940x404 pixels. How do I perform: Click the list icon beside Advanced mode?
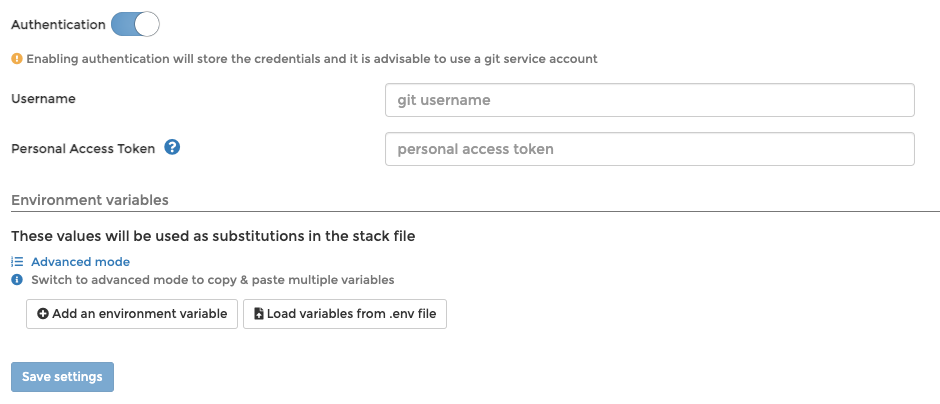click(x=17, y=262)
